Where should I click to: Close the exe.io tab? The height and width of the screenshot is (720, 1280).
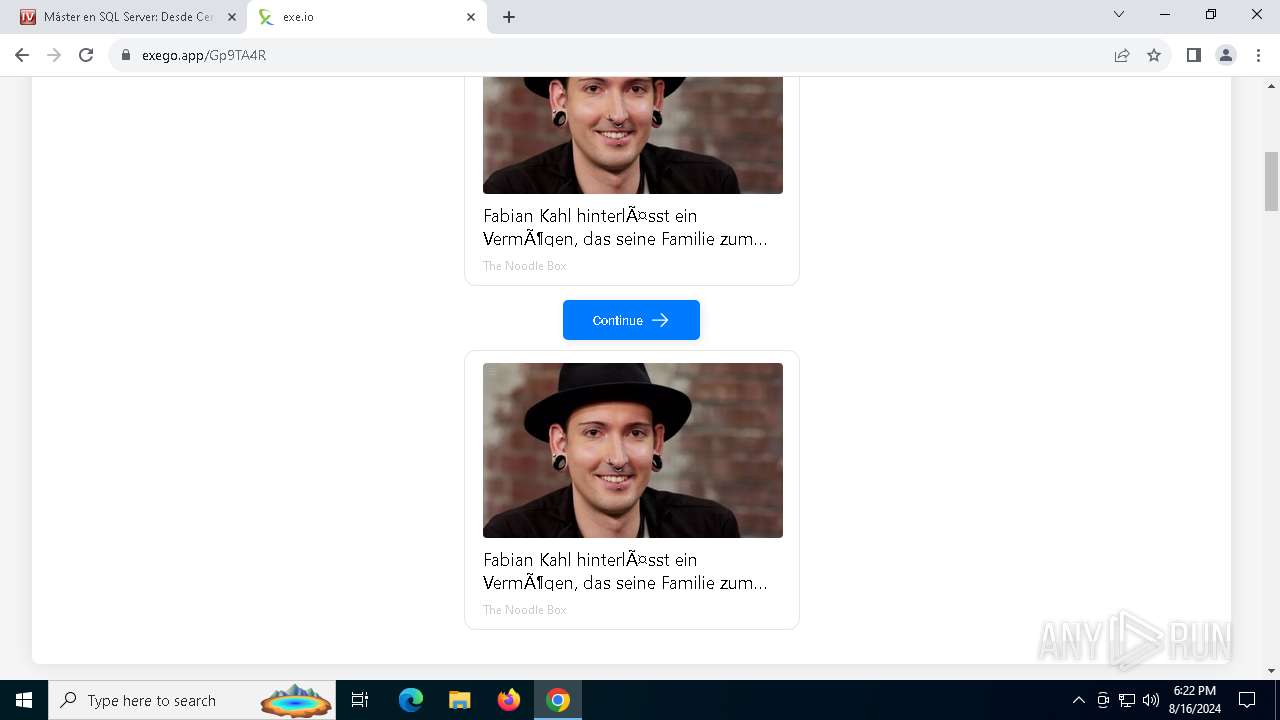[471, 17]
